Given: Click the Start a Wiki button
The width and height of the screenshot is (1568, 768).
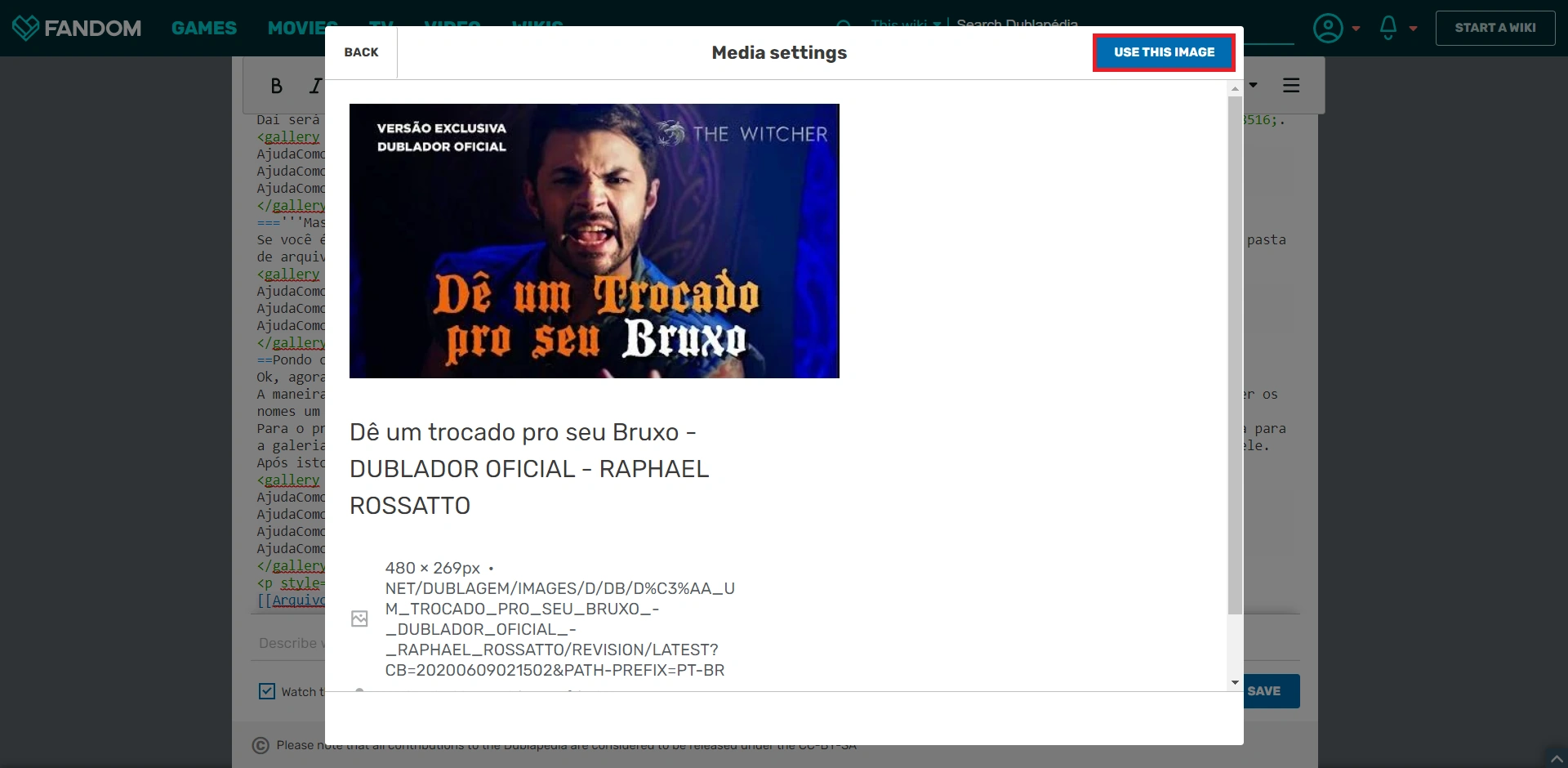Looking at the screenshot, I should point(1495,28).
